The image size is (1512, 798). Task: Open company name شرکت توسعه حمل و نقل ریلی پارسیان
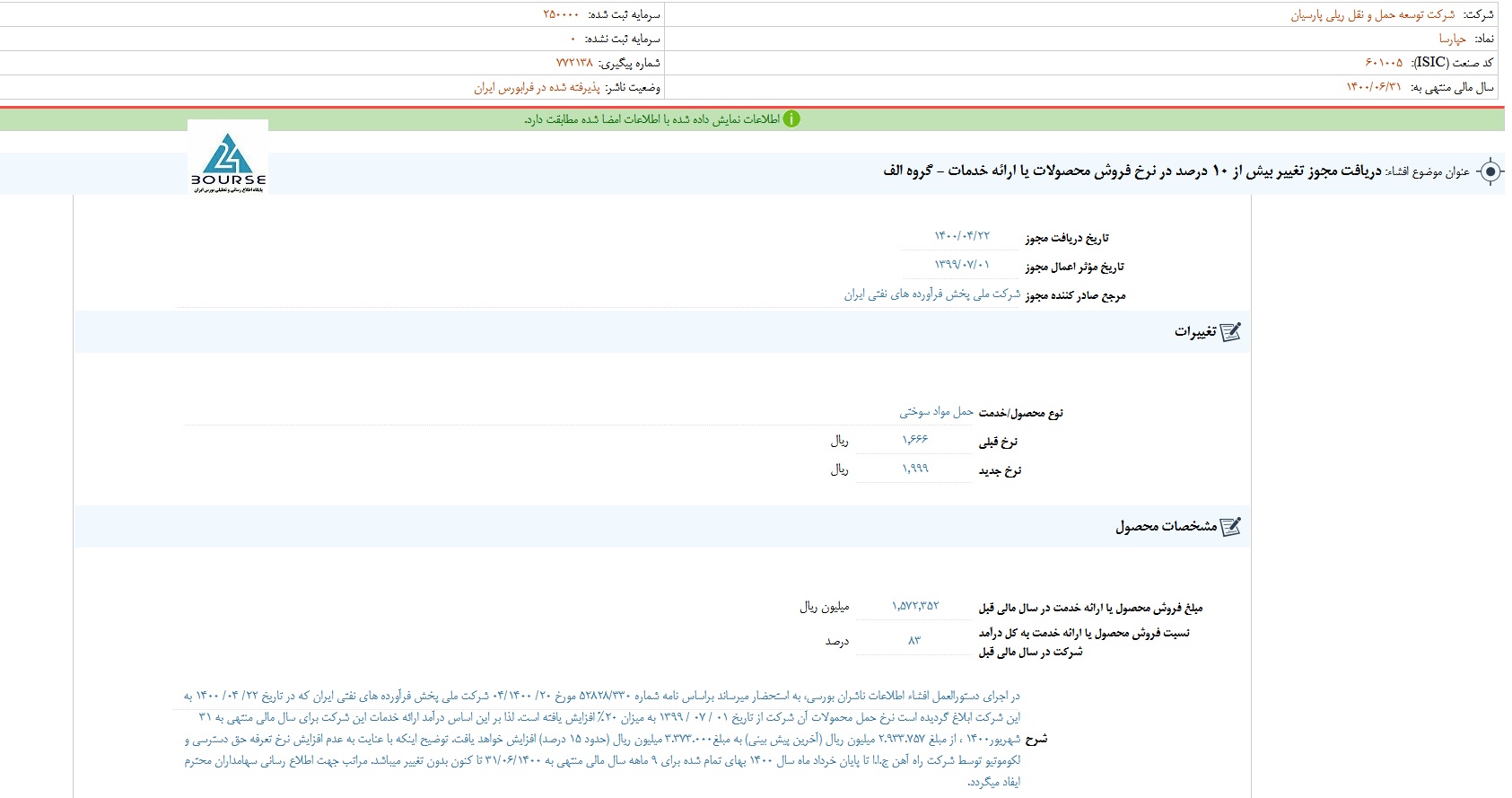(x=1372, y=15)
